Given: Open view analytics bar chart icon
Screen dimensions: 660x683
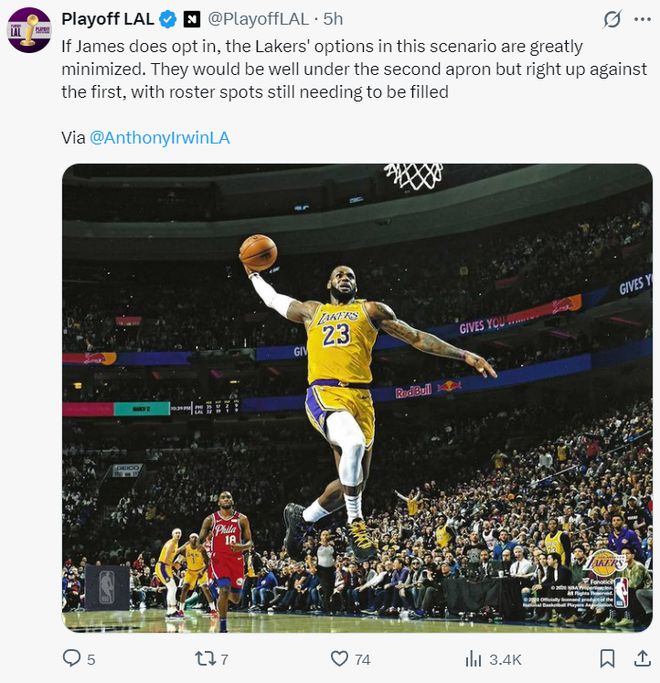Looking at the screenshot, I should [x=473, y=659].
